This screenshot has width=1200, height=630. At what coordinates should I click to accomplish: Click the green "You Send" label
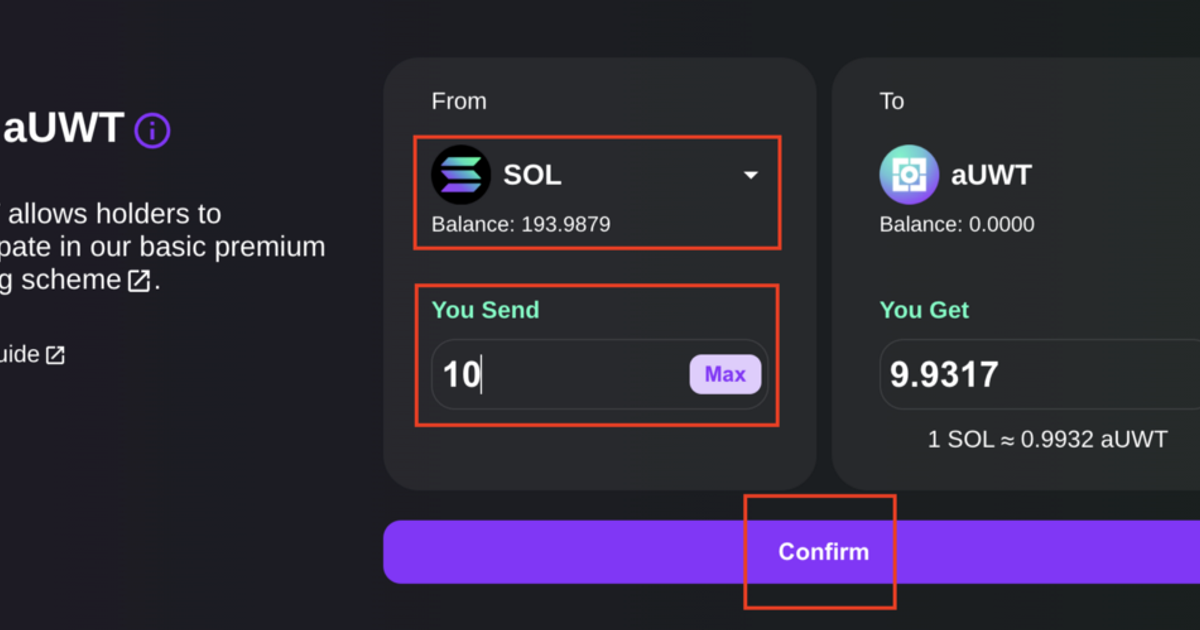pos(485,310)
